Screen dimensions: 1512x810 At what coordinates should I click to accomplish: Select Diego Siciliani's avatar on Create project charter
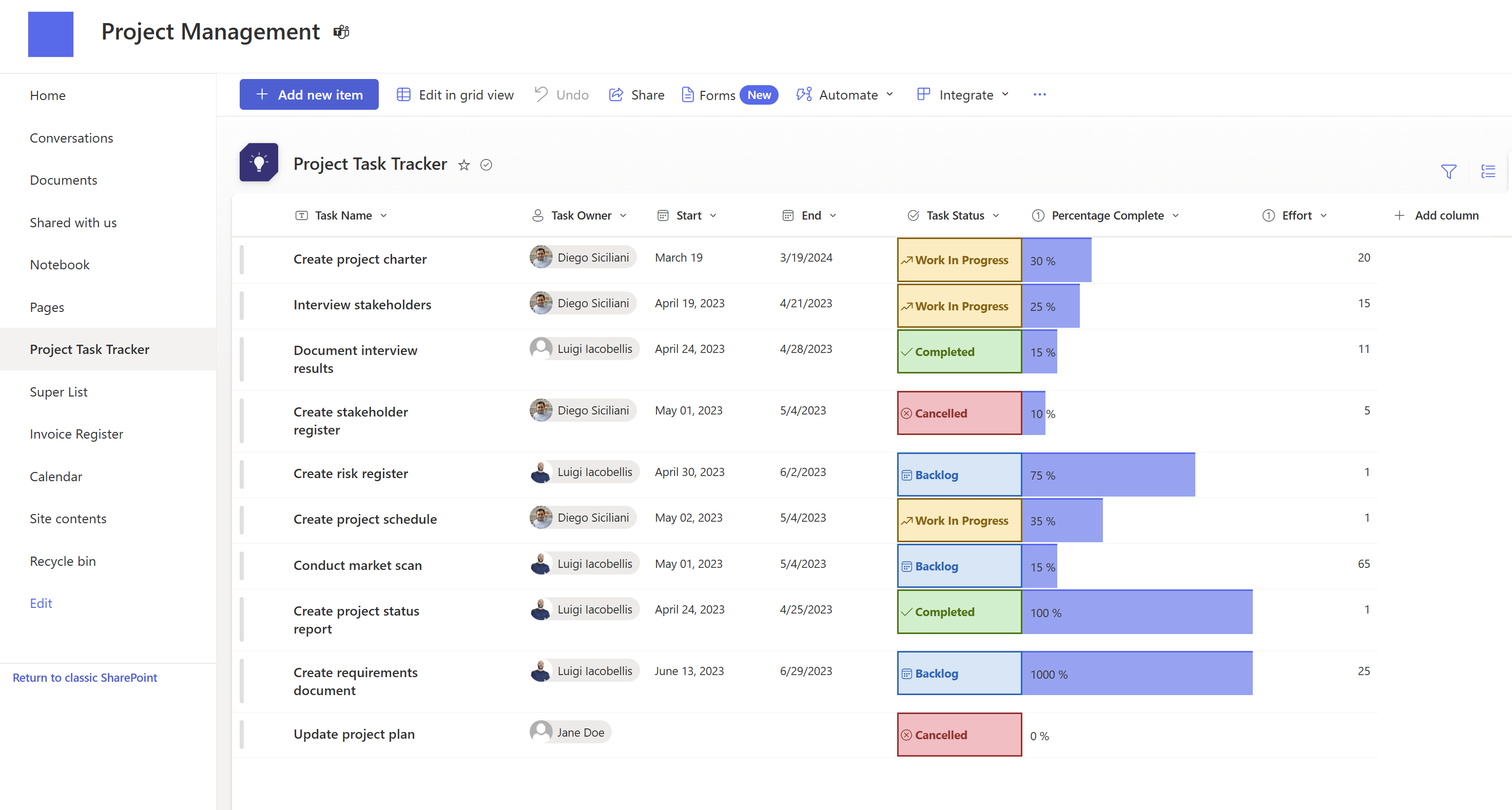[x=540, y=257]
